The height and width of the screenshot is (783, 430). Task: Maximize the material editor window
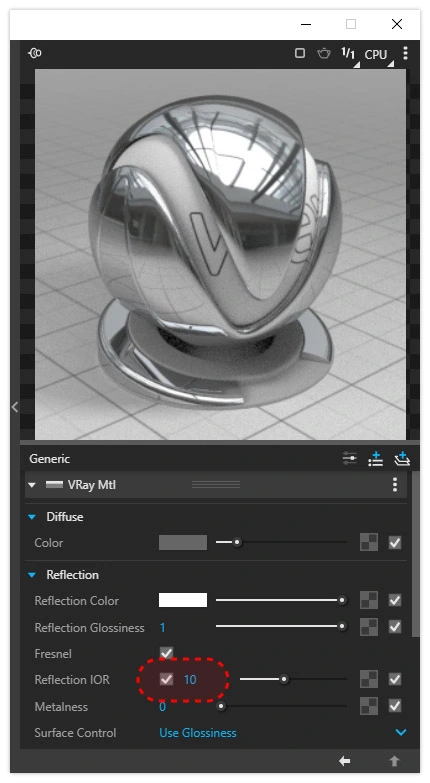(351, 24)
